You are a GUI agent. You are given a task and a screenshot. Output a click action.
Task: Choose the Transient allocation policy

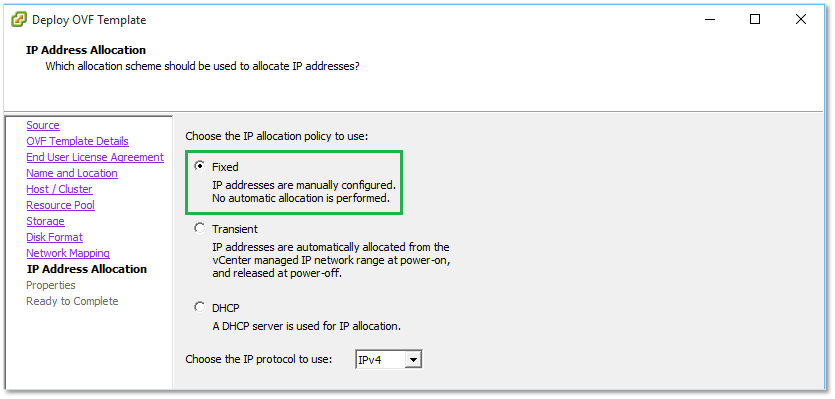tap(199, 229)
